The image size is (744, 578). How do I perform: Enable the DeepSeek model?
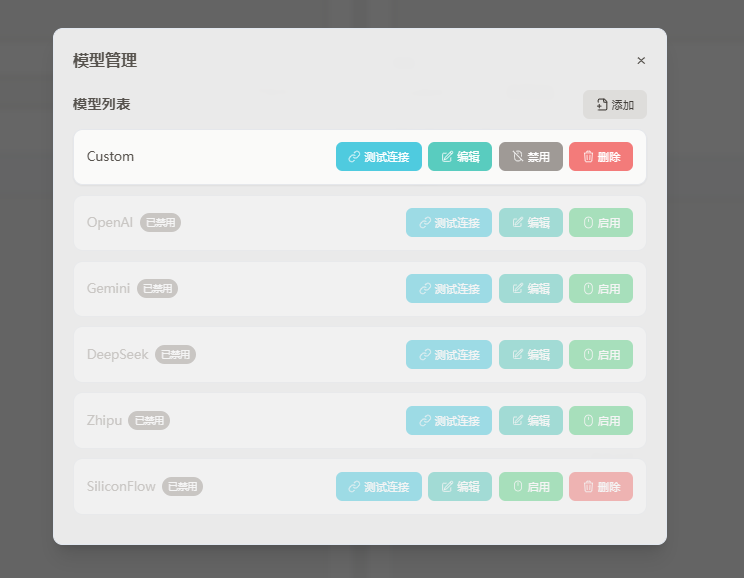coord(601,354)
